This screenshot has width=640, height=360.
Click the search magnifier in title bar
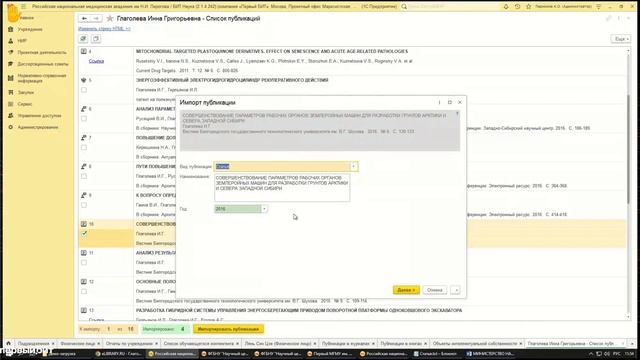[x=404, y=7]
